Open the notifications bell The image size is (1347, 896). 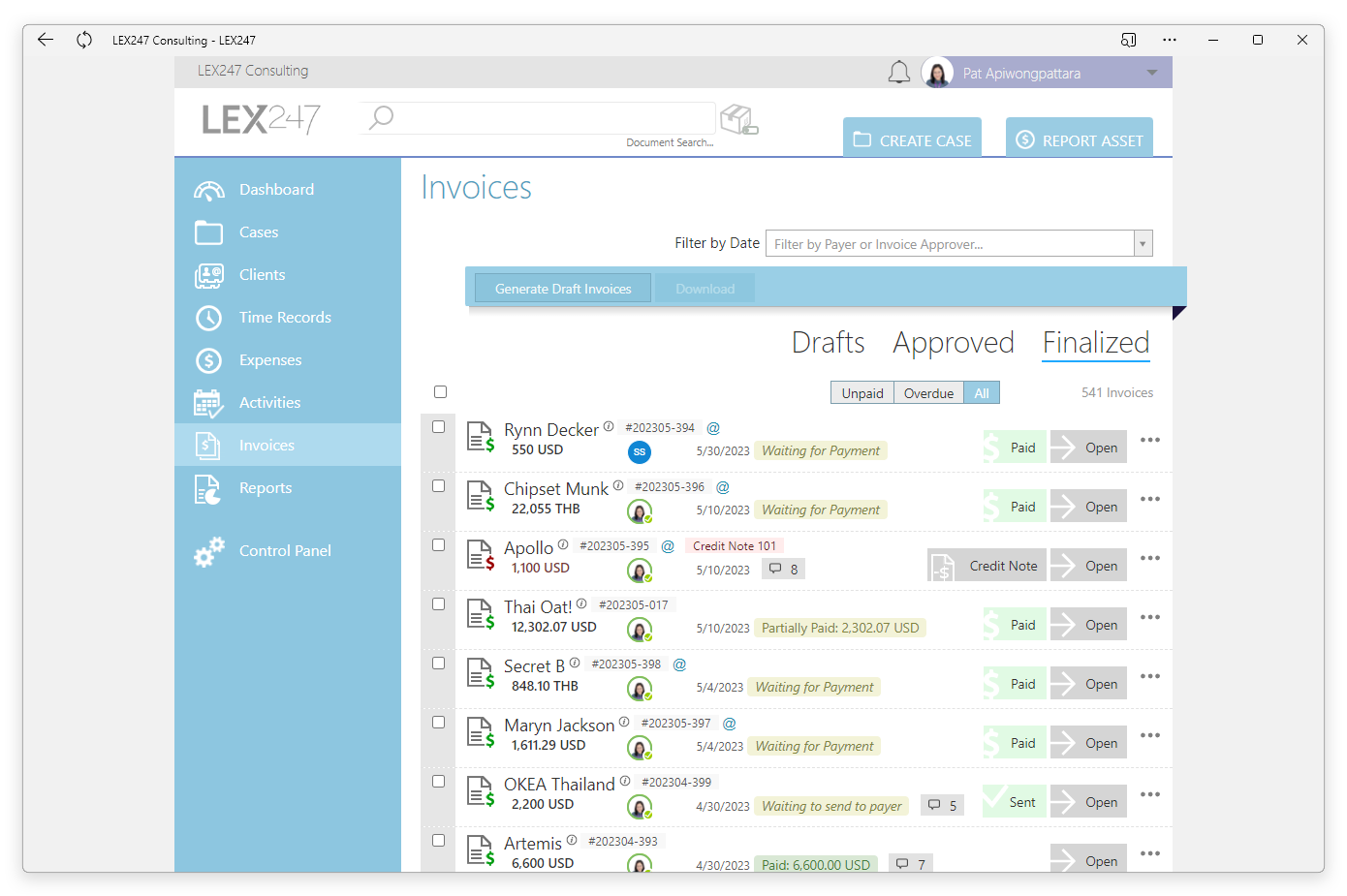(x=899, y=73)
